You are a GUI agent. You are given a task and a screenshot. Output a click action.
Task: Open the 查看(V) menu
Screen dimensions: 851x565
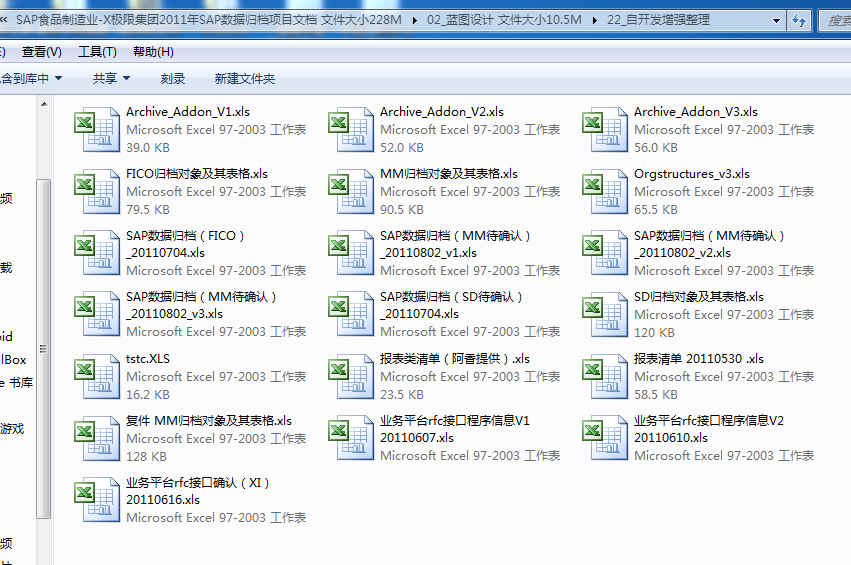(x=42, y=52)
